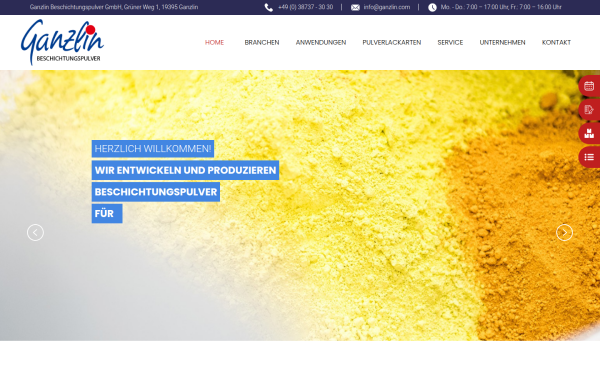Open the PULVERLACKKARTEN menu item
The height and width of the screenshot is (375, 600).
(391, 42)
